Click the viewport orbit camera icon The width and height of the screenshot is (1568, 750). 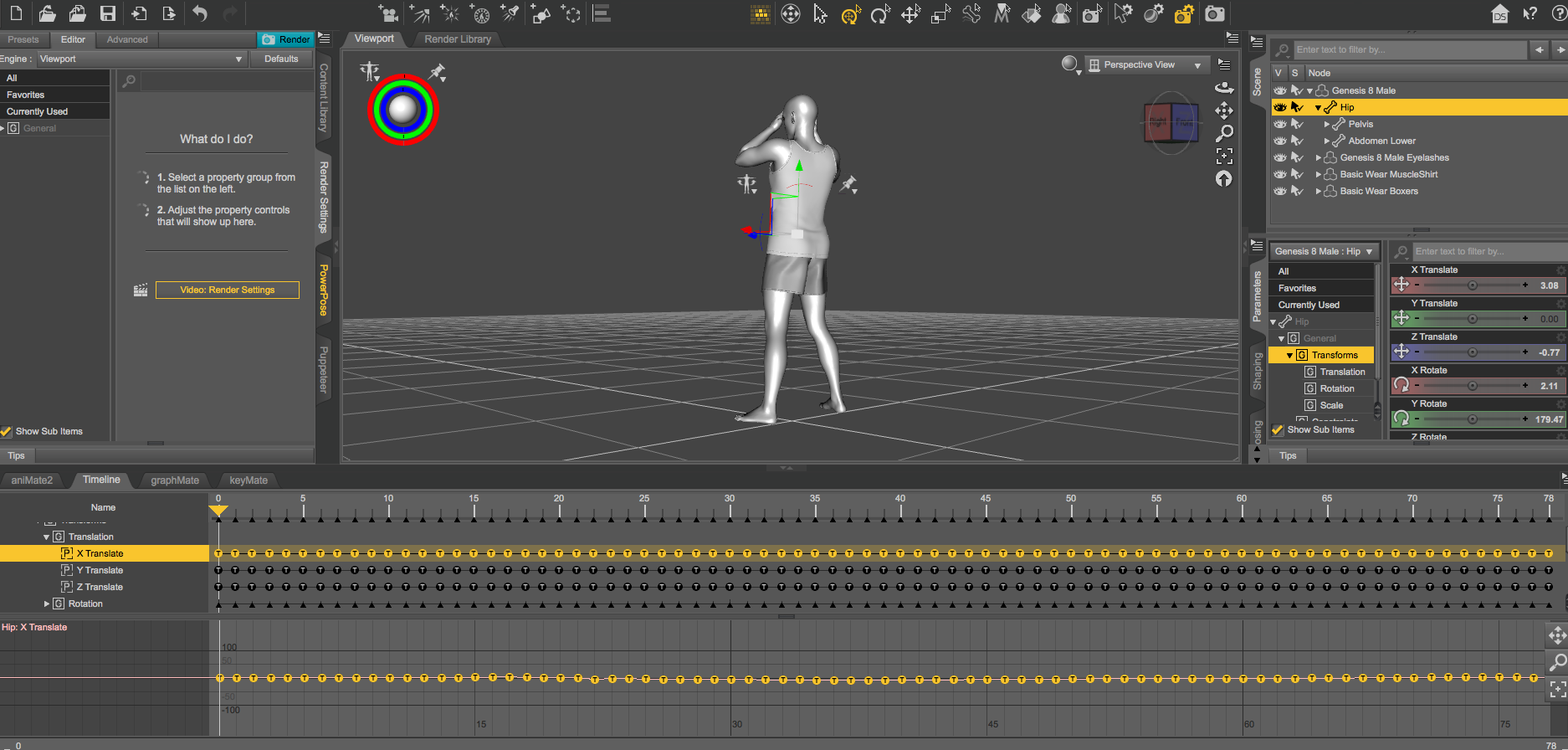1224,87
